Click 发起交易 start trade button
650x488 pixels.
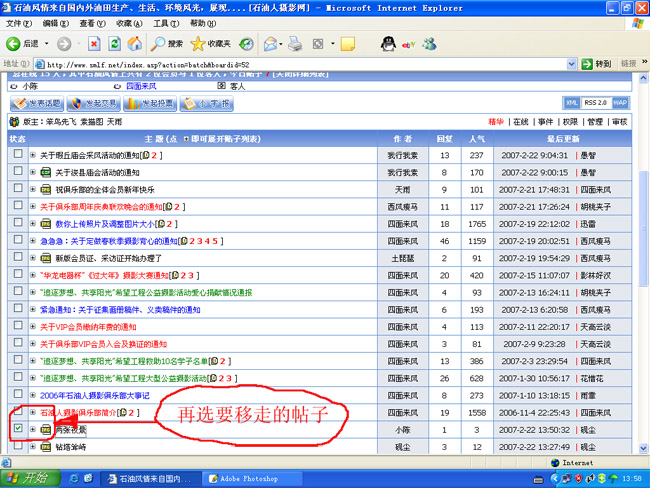tap(94, 103)
